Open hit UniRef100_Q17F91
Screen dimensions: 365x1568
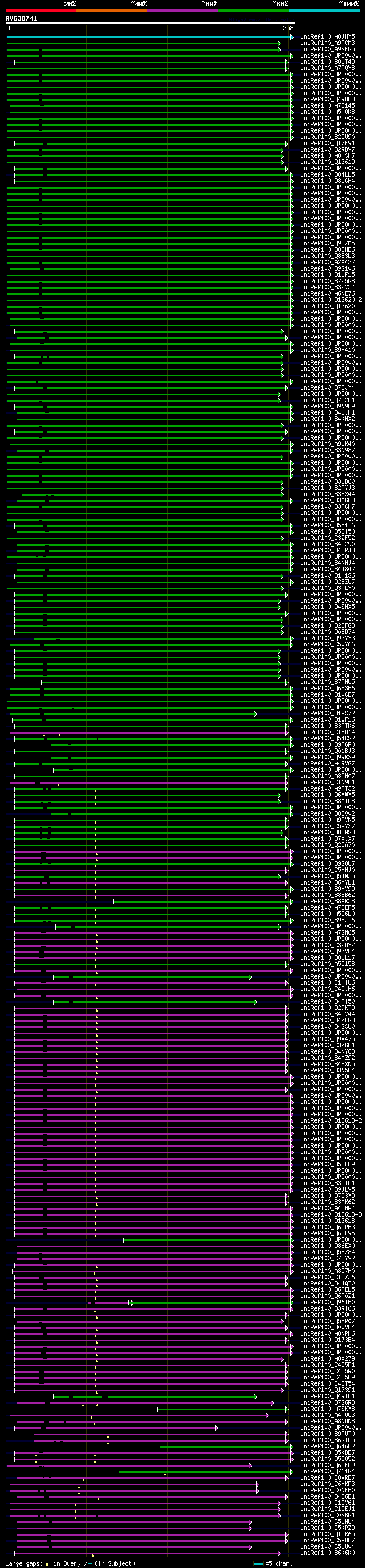click(327, 143)
